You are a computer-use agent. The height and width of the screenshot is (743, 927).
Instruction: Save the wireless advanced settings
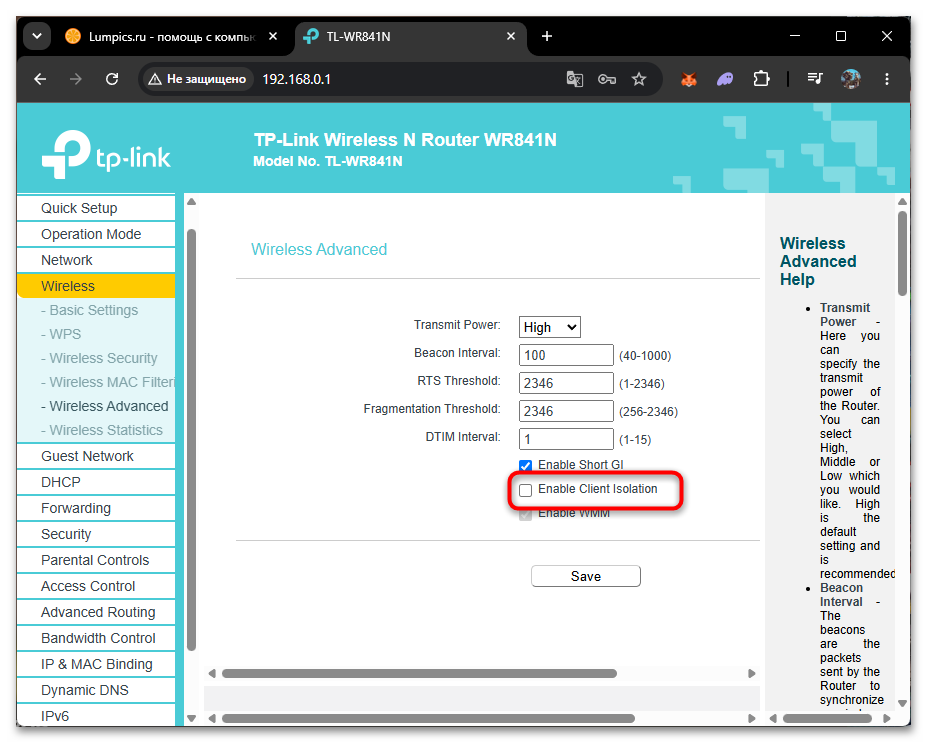pos(585,576)
